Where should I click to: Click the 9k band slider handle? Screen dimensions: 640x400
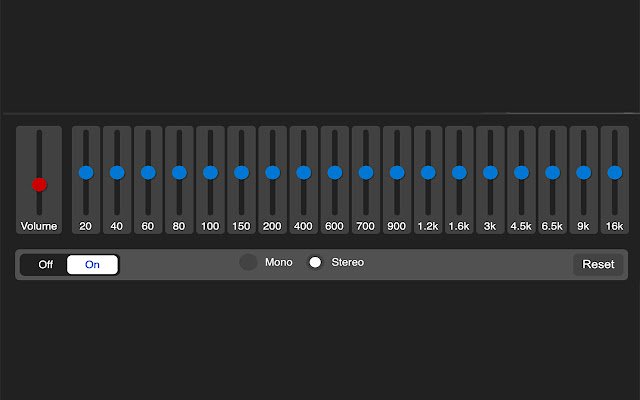[584, 173]
